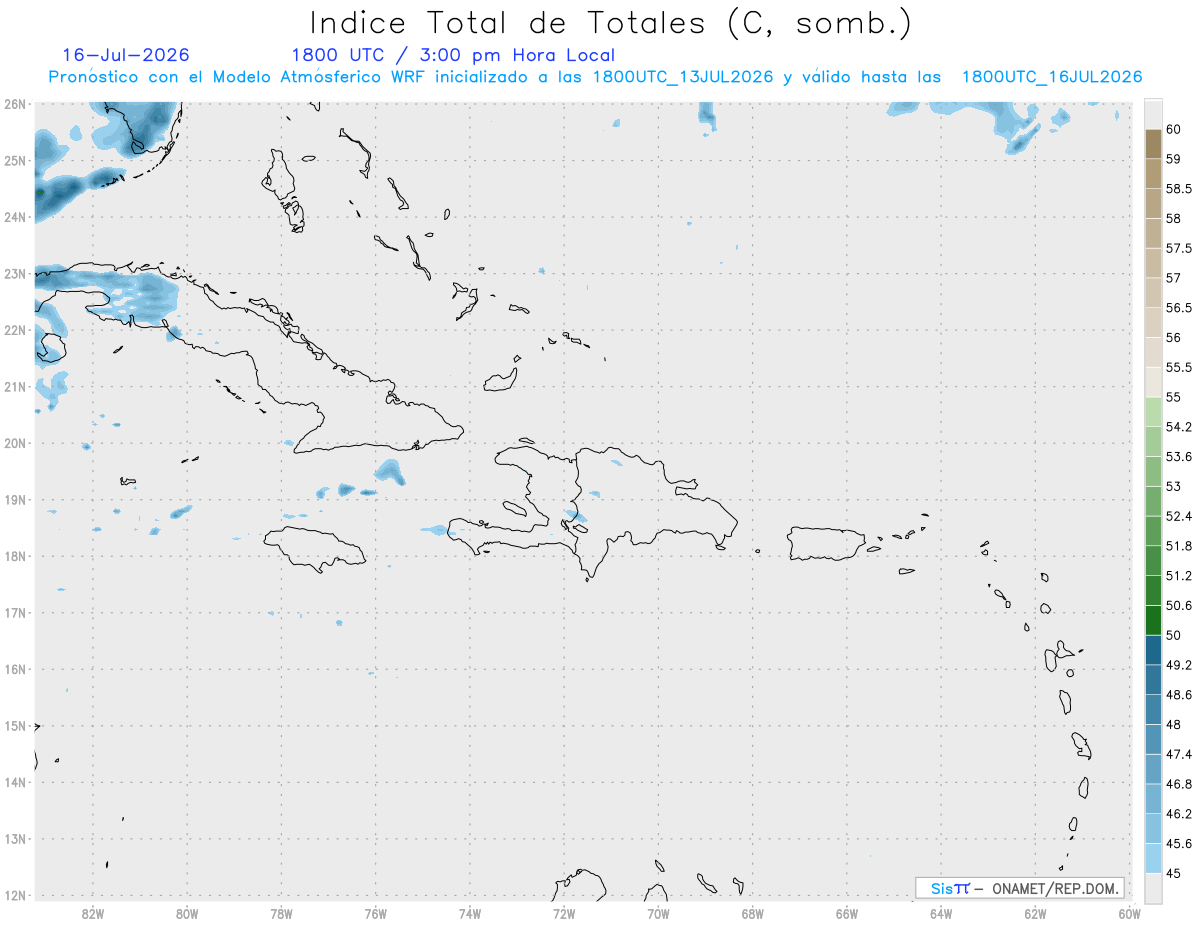Click the latitude label "19N"
1200x927 pixels.
(15, 500)
